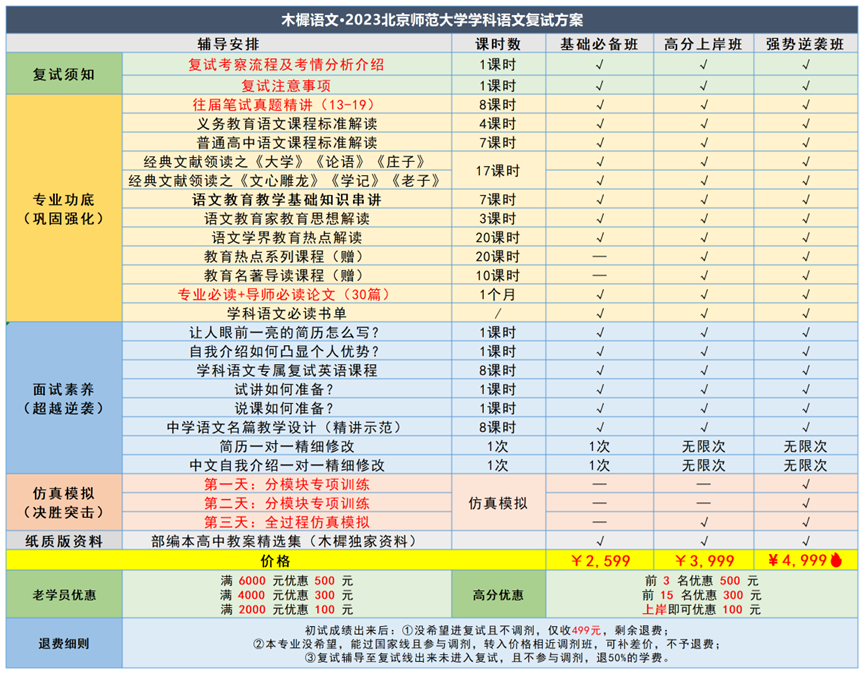Click 试讲如何准备？ cell
The width and height of the screenshot is (864, 674).
click(x=287, y=389)
